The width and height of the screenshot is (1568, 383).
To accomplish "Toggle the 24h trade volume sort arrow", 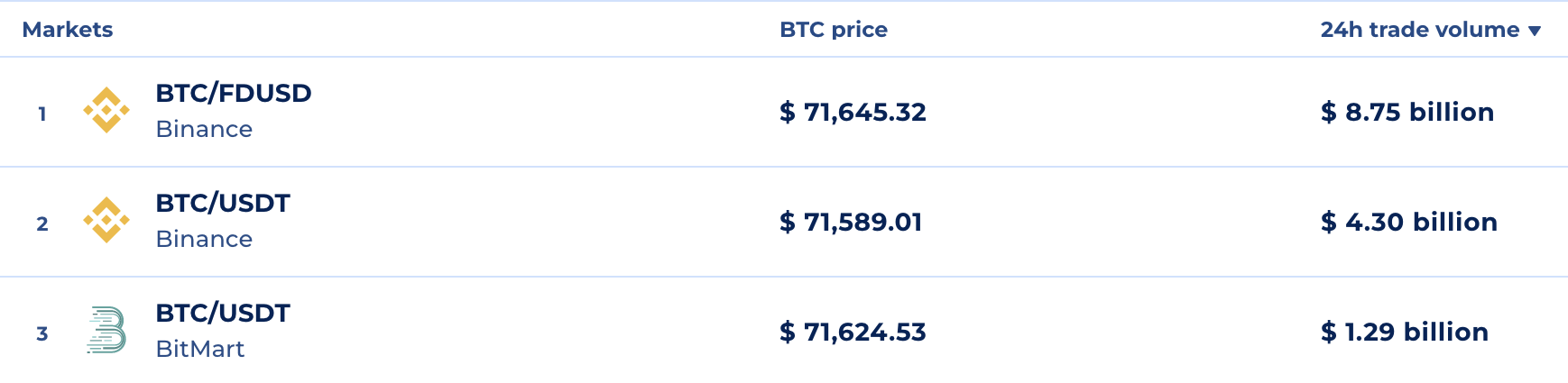I will 1534,31.
